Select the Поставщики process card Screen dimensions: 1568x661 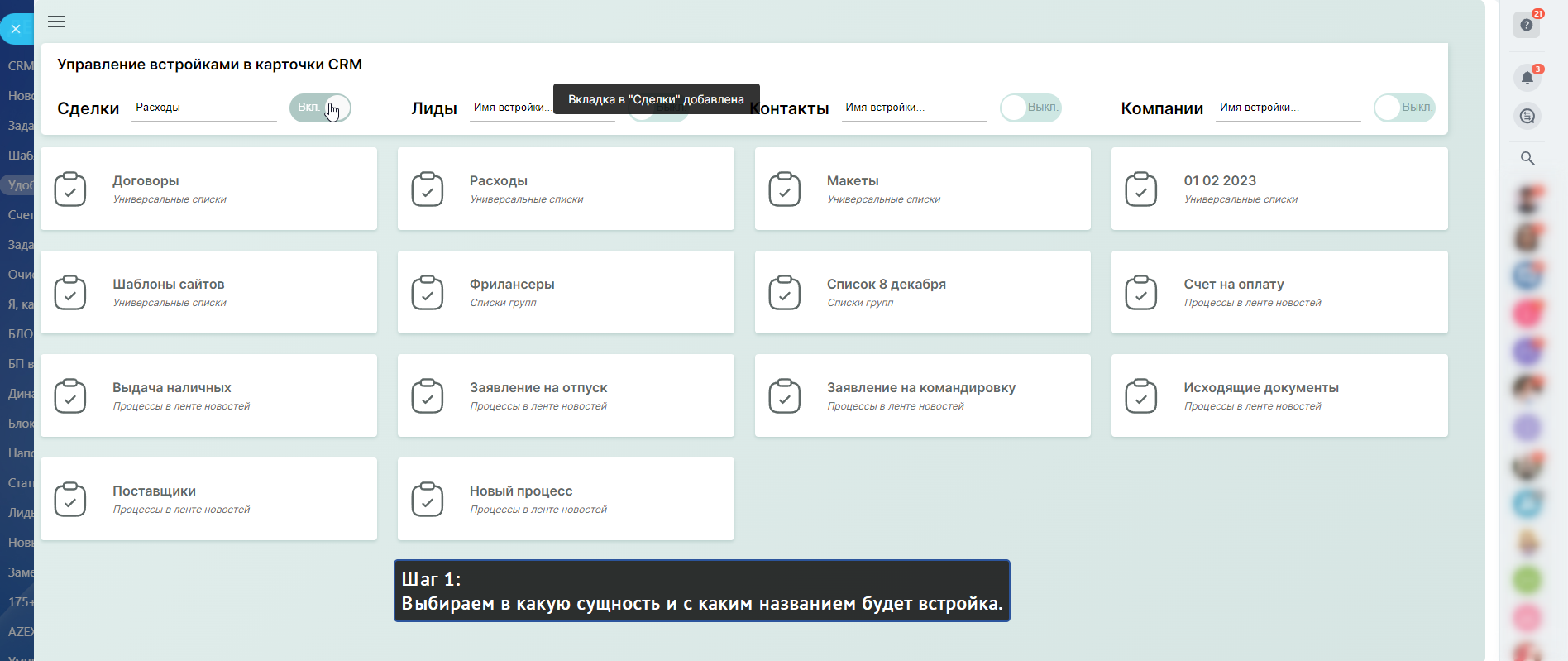pos(208,499)
